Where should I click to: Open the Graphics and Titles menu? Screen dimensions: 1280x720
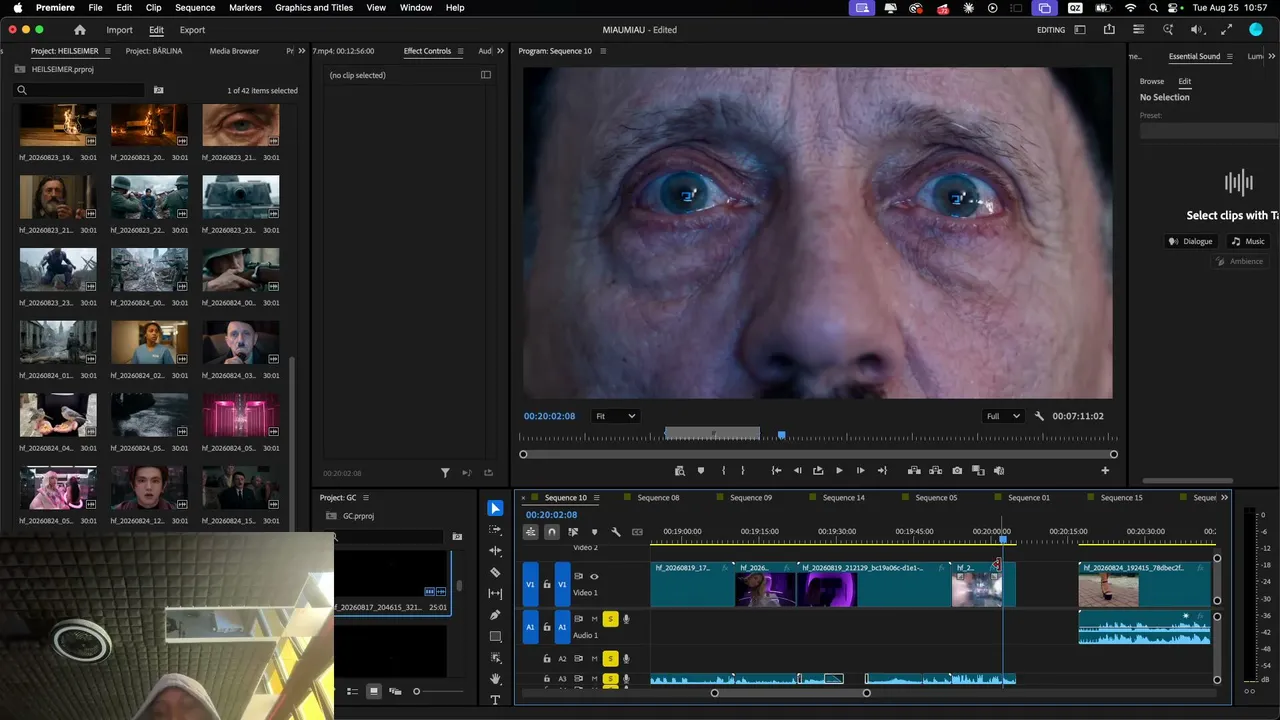click(314, 8)
